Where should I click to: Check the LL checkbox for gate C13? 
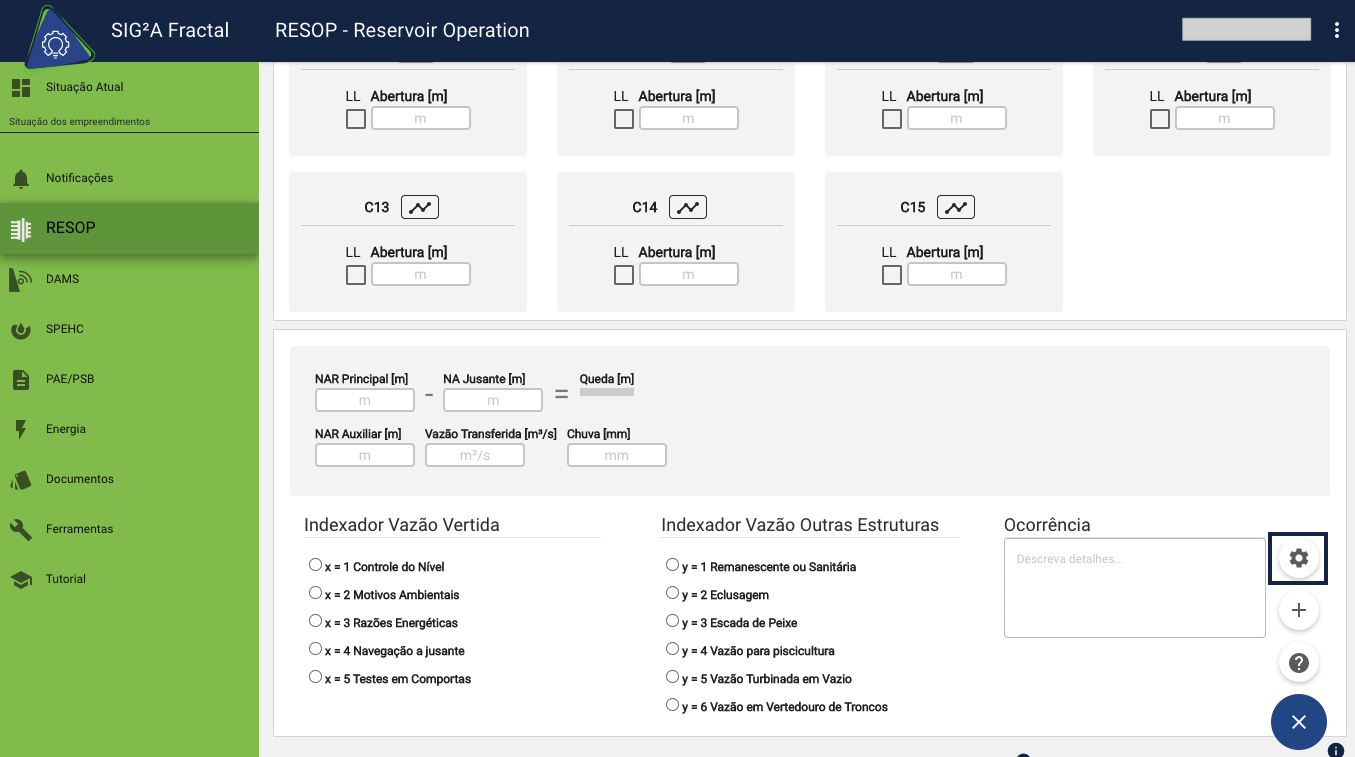coord(355,274)
